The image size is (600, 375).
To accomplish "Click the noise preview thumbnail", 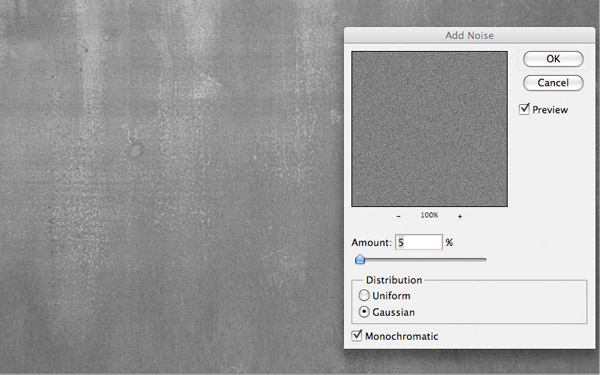I will click(x=429, y=129).
